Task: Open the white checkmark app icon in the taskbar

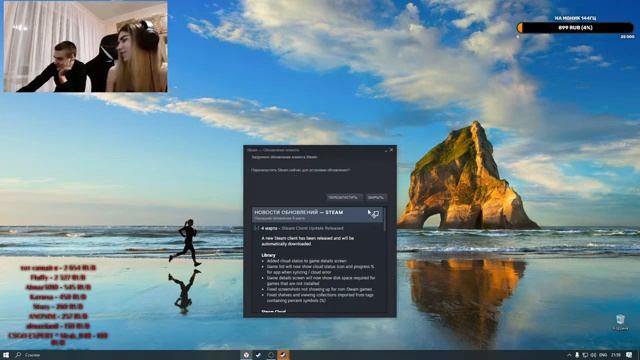Action: [x=258, y=355]
